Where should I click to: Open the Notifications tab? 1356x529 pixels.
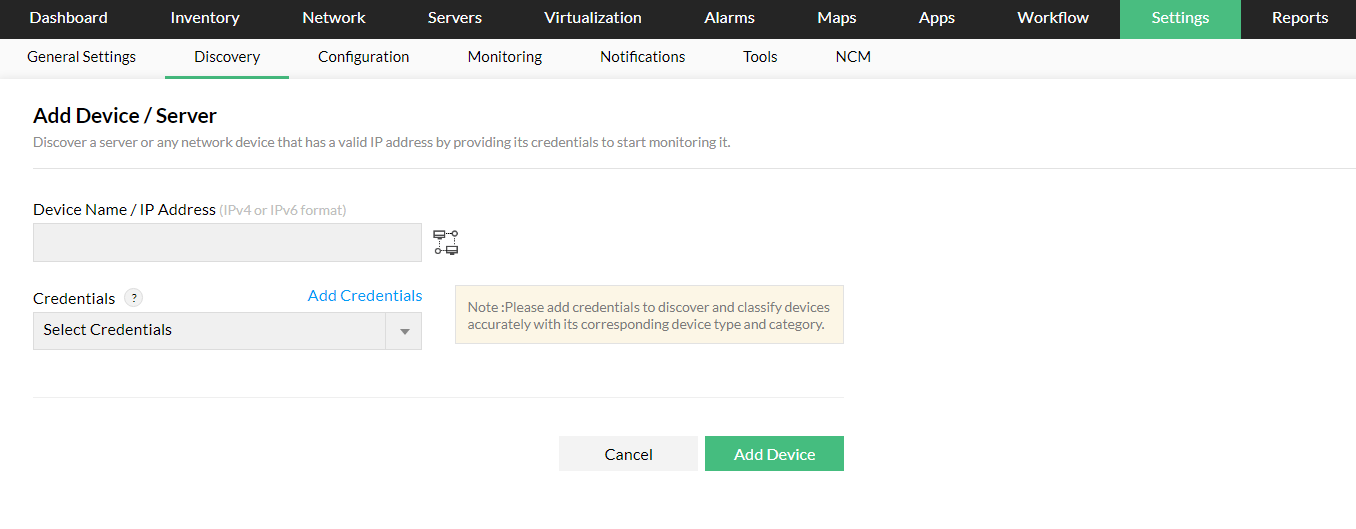(x=643, y=57)
